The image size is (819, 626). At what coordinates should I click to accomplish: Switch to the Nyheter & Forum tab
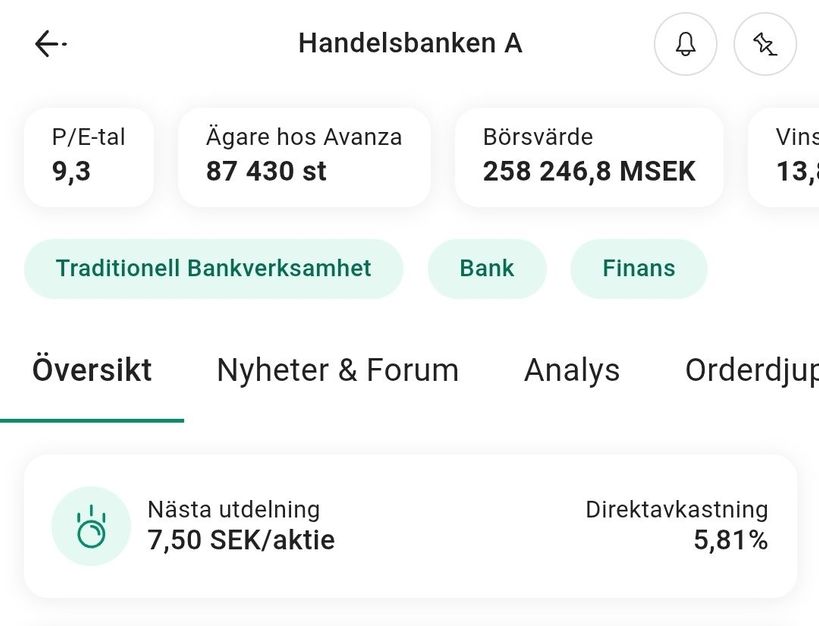tap(337, 370)
